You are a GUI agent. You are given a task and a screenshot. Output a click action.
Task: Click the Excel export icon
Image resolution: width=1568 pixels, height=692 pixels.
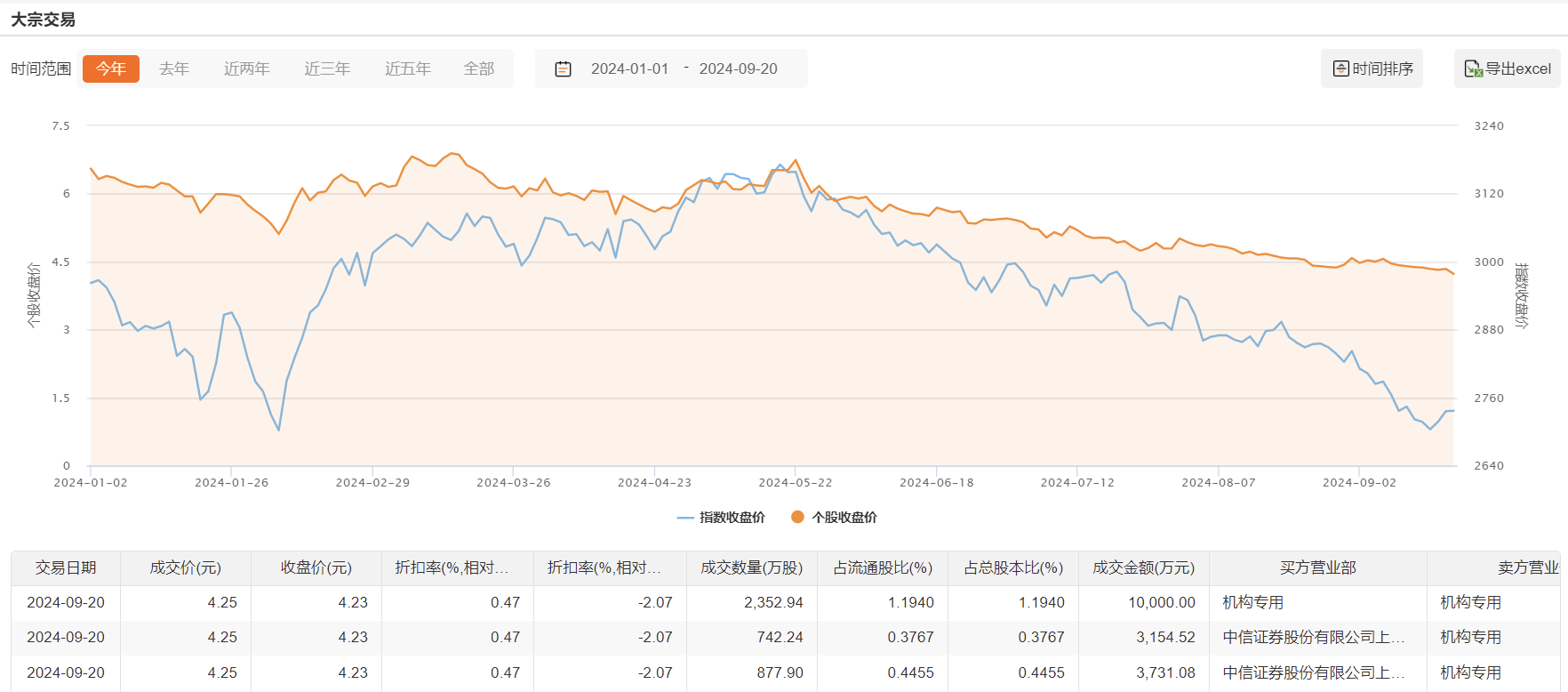pyautogui.click(x=1473, y=68)
